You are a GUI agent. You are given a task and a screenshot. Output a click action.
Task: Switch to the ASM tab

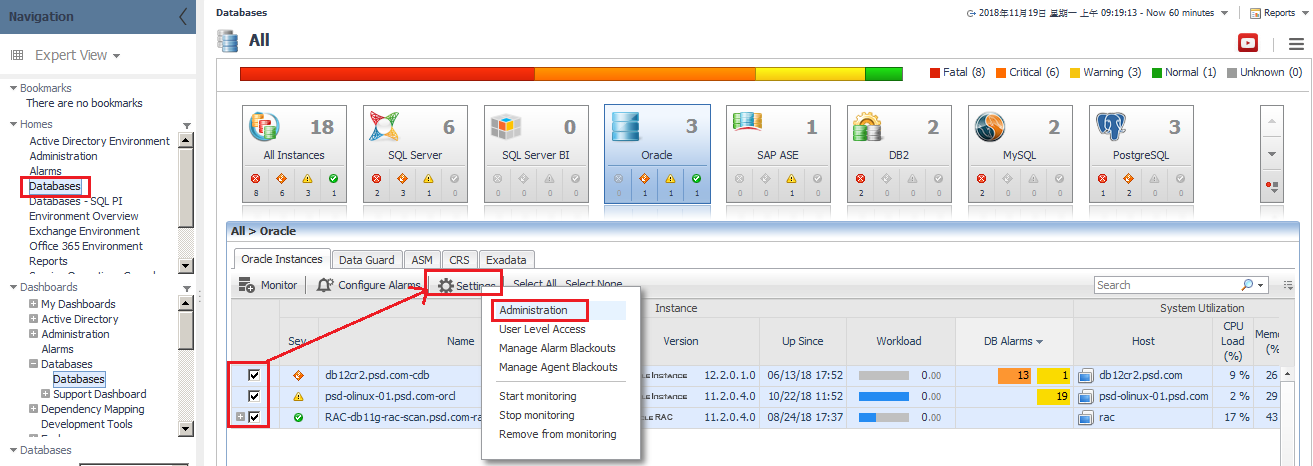[x=422, y=259]
